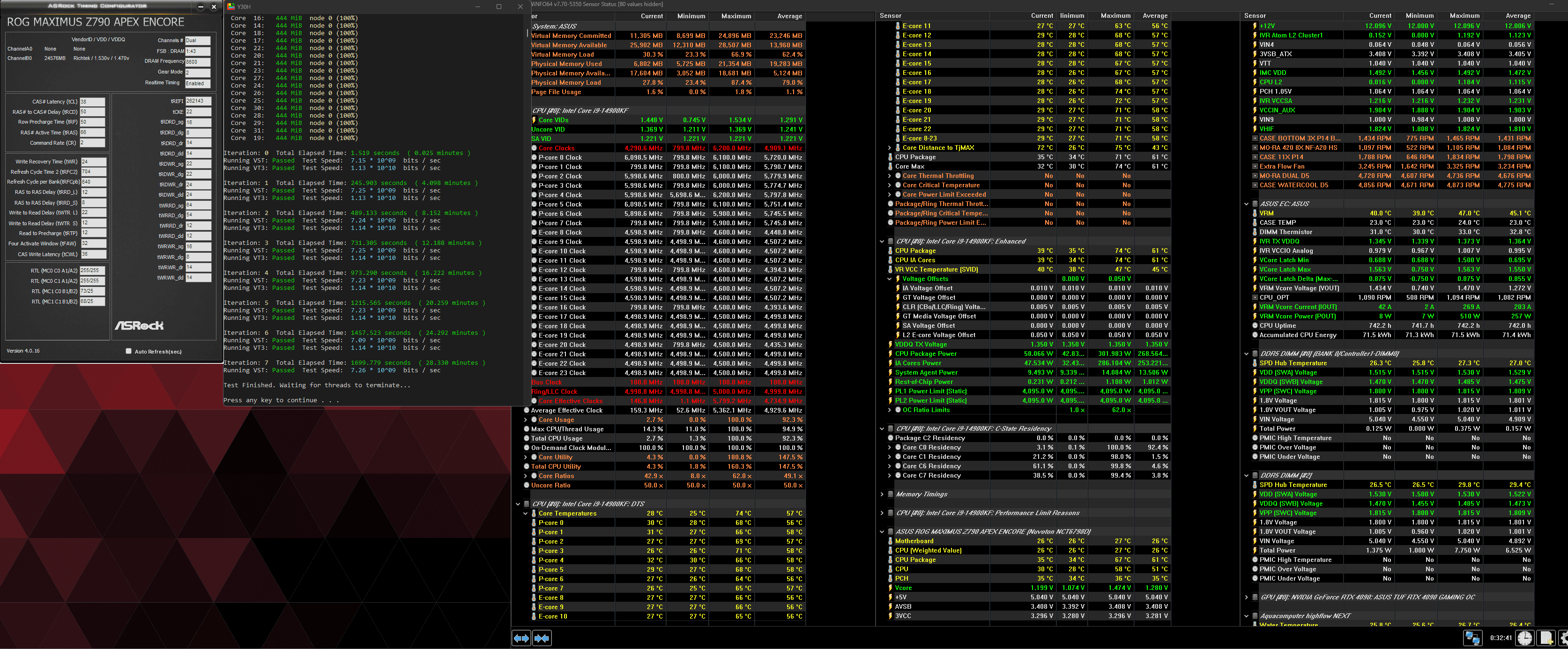The width and height of the screenshot is (1568, 649).
Task: Click the Y30H console vertical scrollbar
Action: (527, 33)
